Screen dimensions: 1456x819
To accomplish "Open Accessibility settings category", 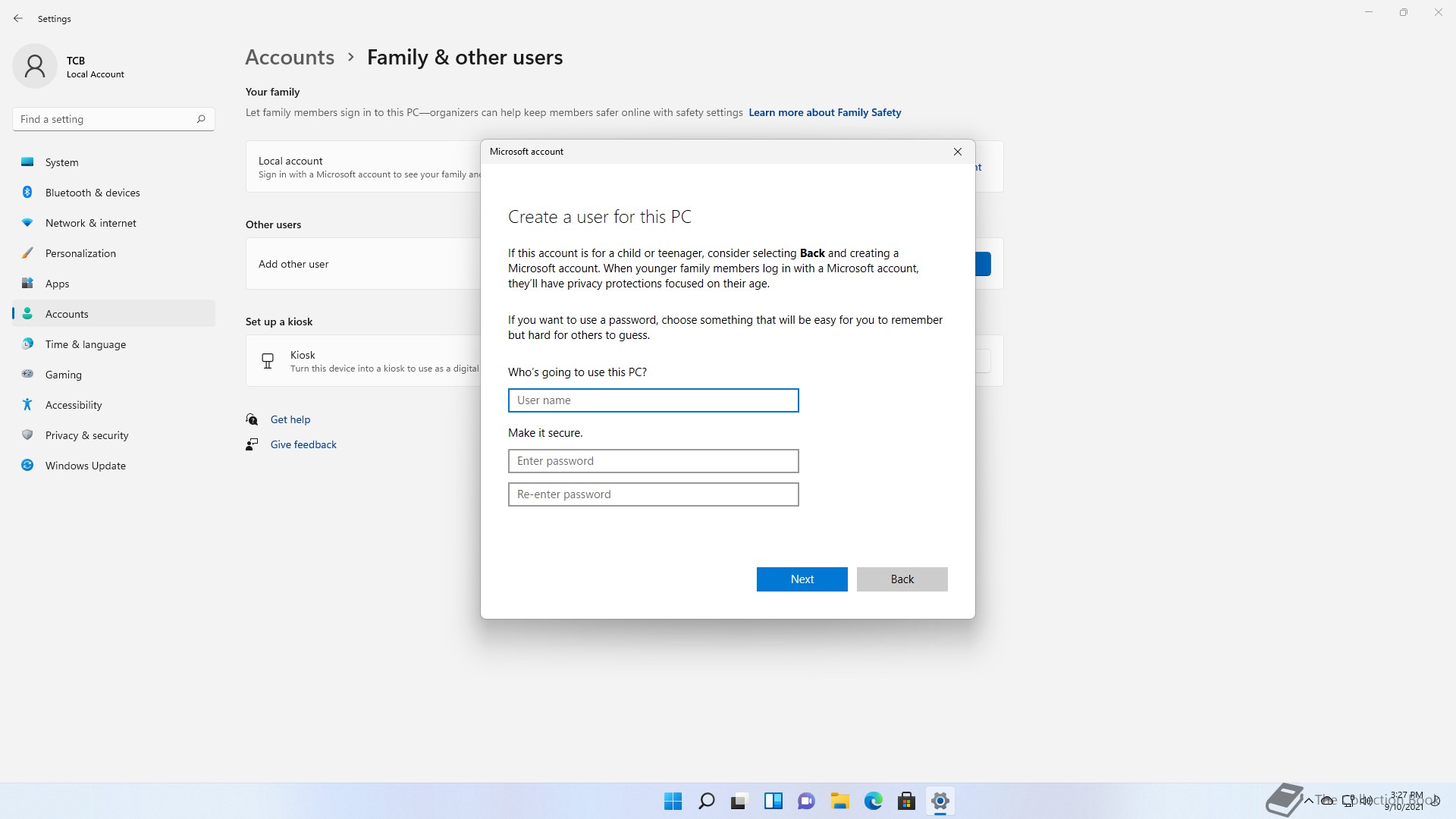I will point(114,405).
